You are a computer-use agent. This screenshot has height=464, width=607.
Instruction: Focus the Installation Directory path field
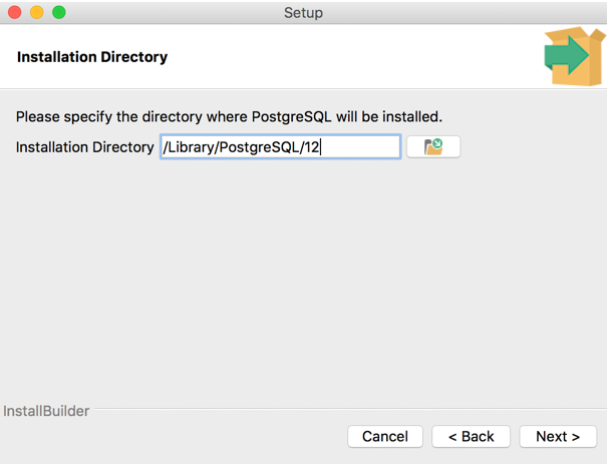pyautogui.click(x=280, y=147)
